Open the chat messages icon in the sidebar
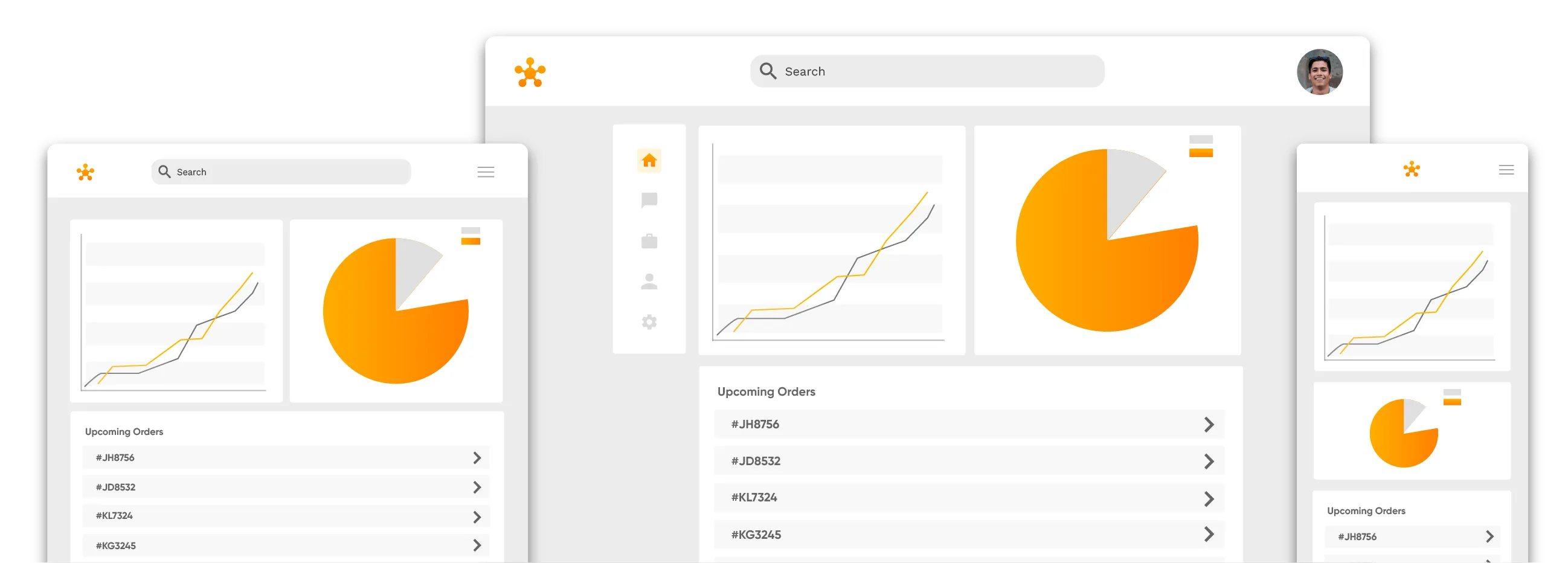 pos(649,201)
